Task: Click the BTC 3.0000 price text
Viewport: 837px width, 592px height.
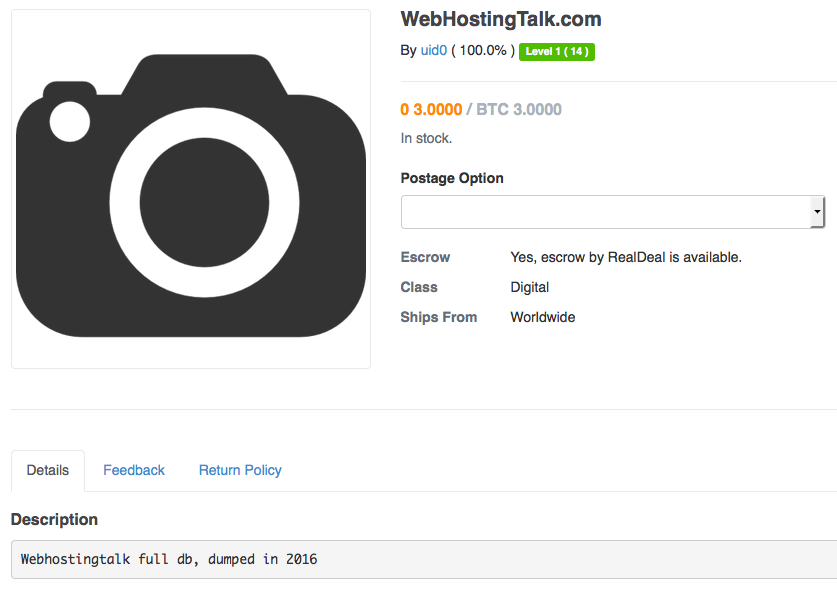Action: [518, 110]
